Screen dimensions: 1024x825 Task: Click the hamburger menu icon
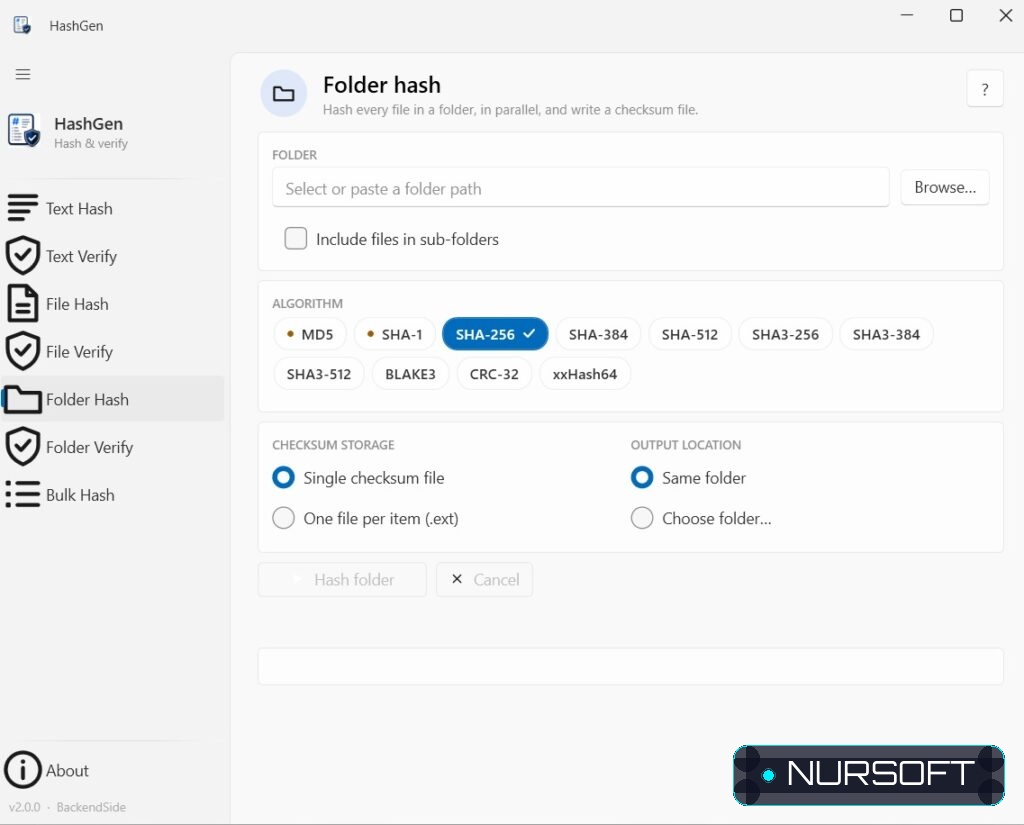click(x=23, y=74)
